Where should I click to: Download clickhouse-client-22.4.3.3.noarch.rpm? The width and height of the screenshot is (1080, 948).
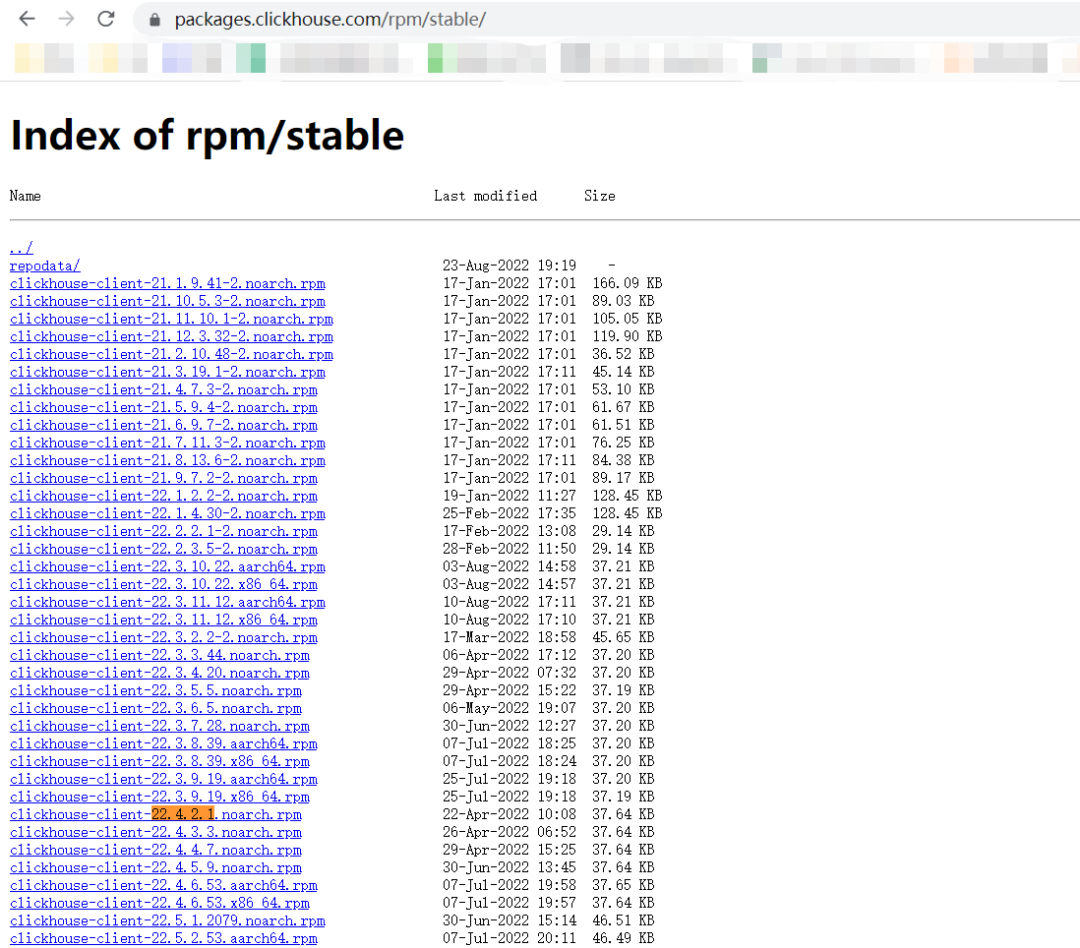[x=156, y=832]
